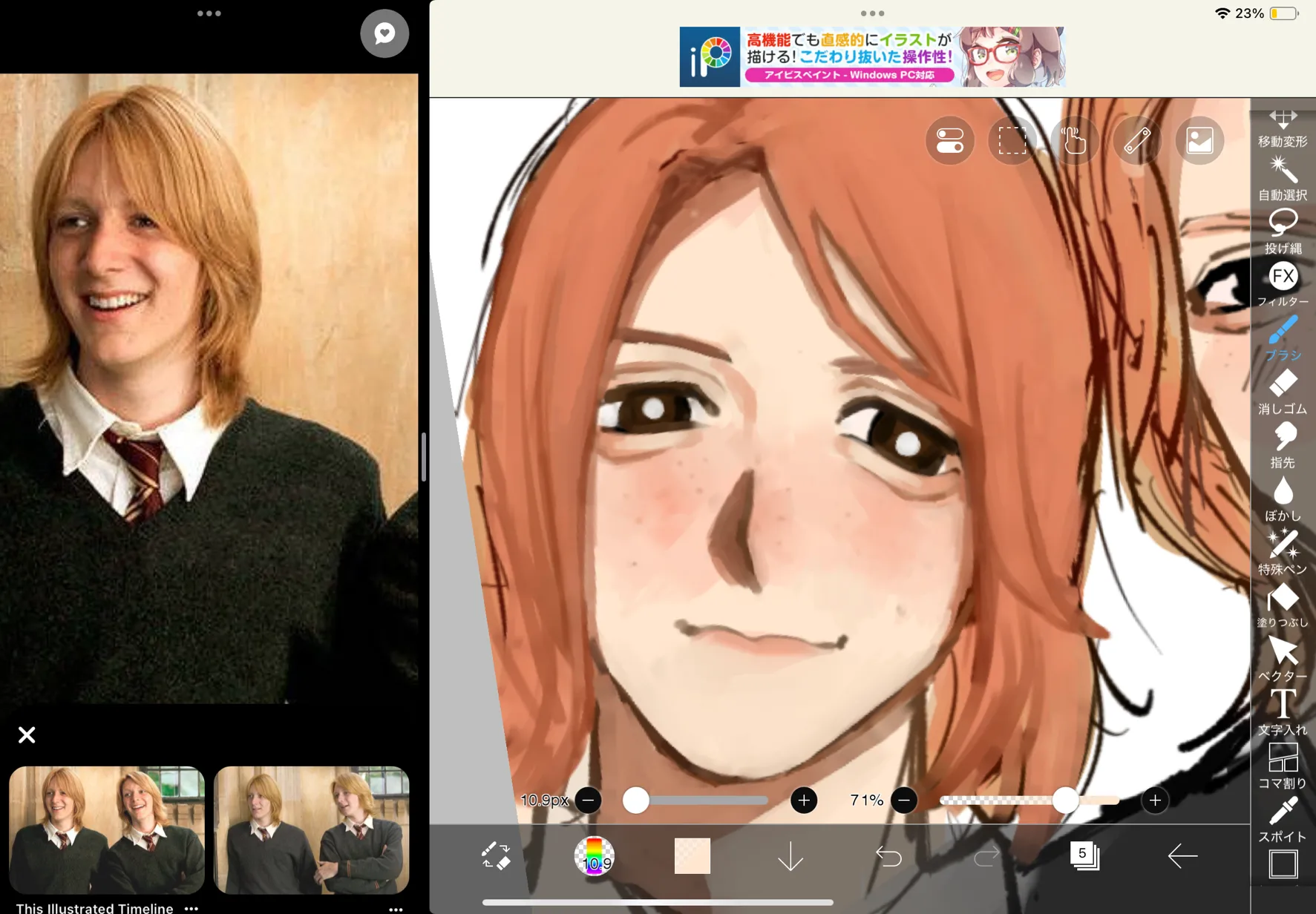Decrease brush thickness with minus button
The height and width of the screenshot is (914, 1316).
589,800
